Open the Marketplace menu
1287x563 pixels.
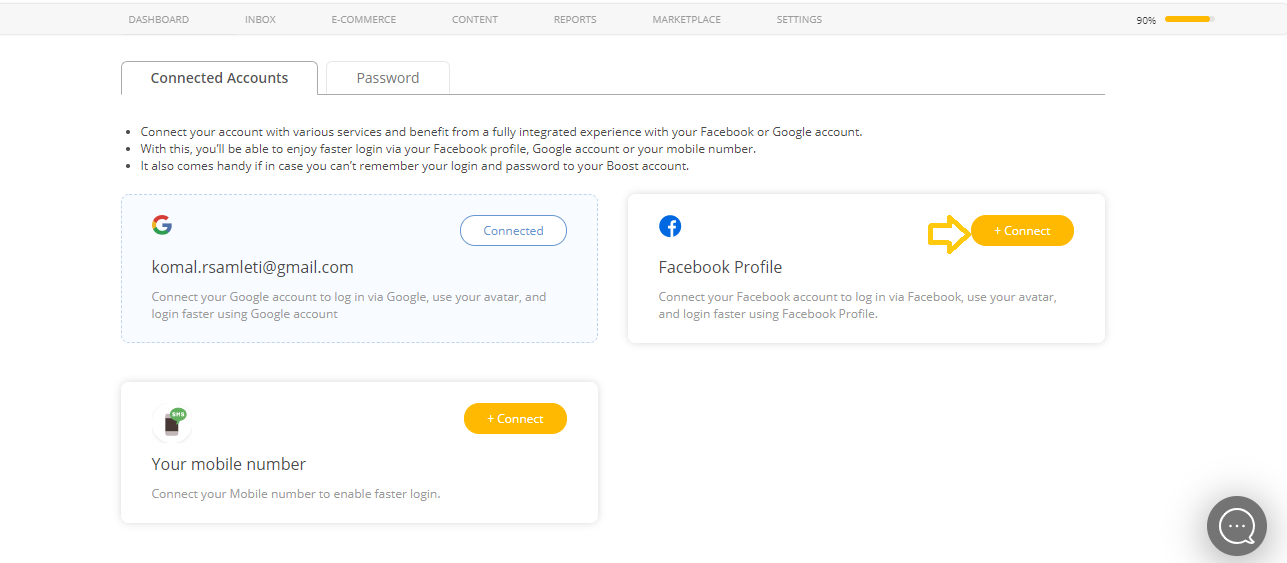click(x=686, y=20)
